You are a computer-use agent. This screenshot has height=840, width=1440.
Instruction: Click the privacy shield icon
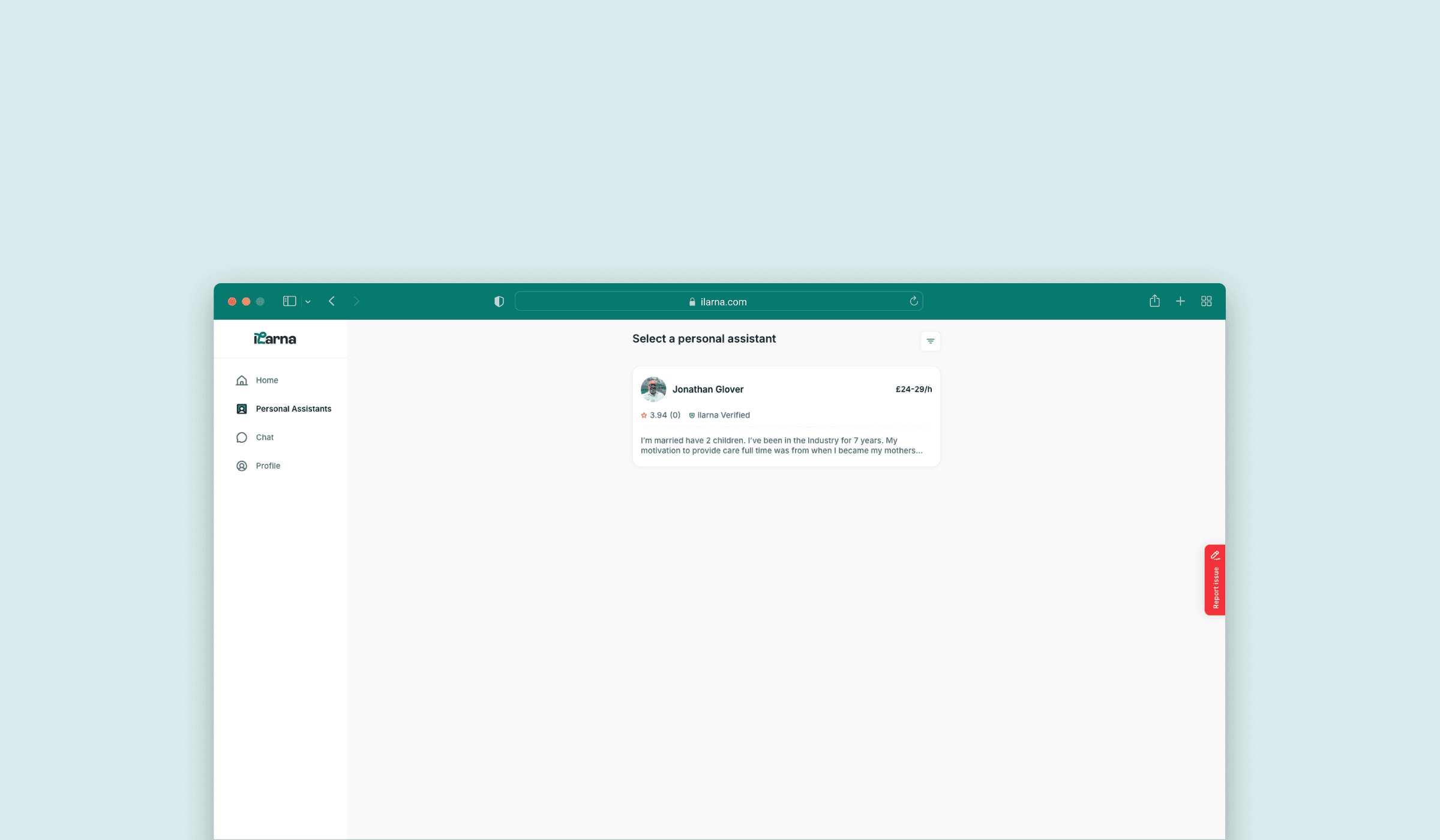coord(499,301)
